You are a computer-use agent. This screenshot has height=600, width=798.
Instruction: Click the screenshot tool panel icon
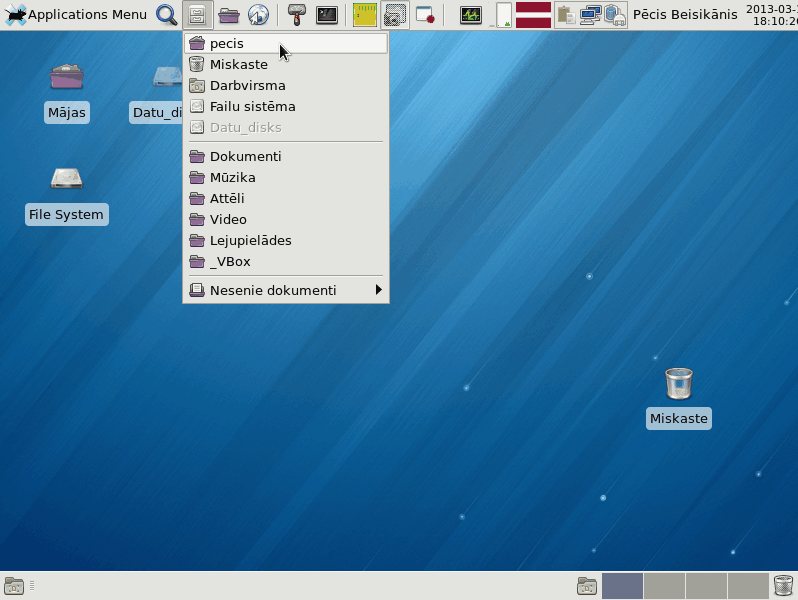(x=395, y=15)
